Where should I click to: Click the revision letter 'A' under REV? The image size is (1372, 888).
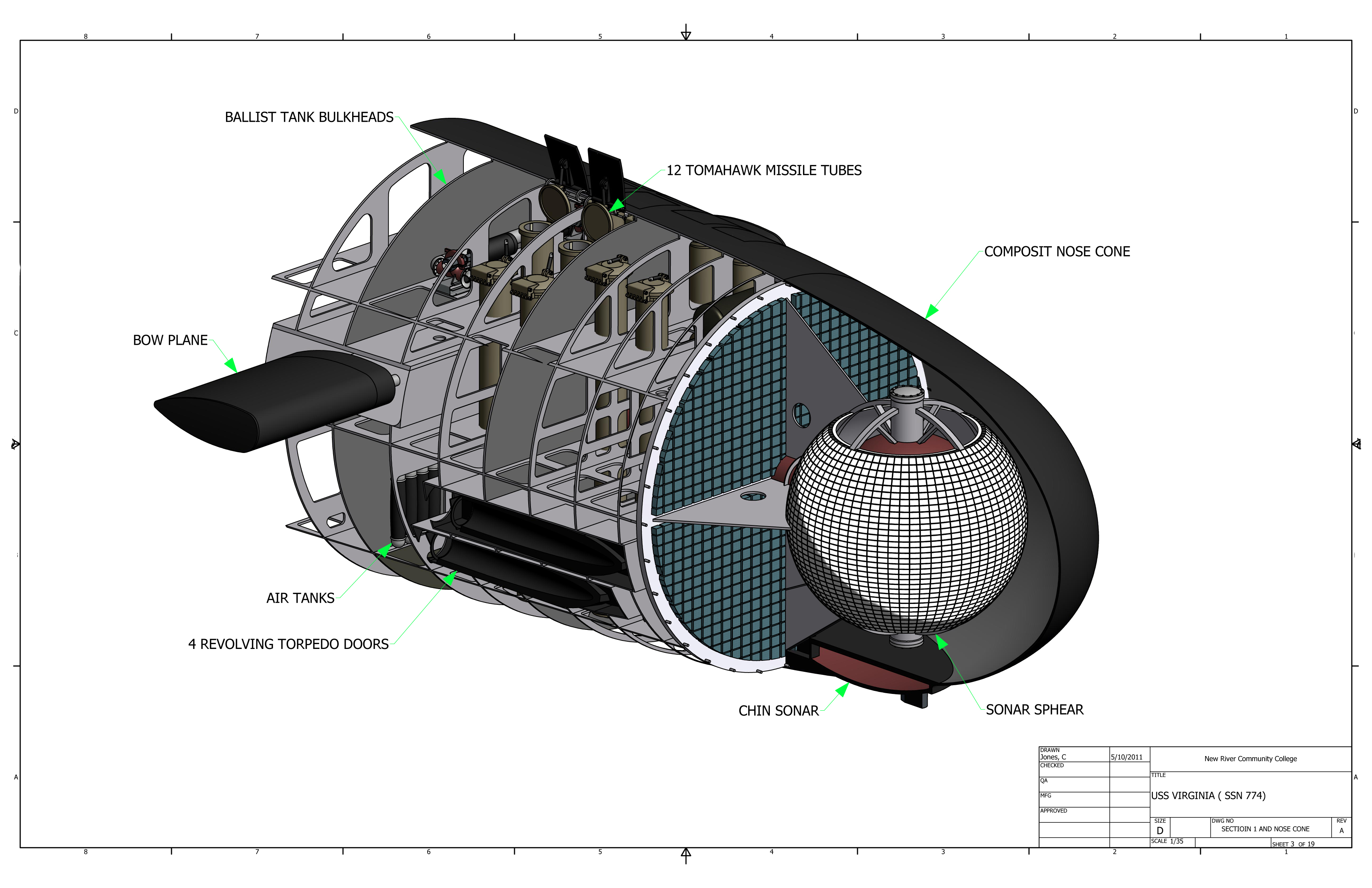[x=1342, y=831]
